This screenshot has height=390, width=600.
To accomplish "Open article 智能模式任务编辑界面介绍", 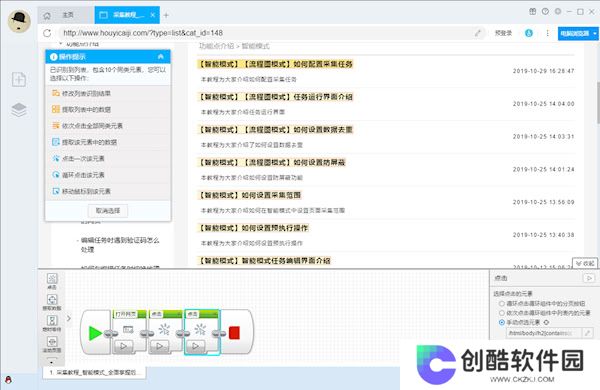I will [x=264, y=261].
